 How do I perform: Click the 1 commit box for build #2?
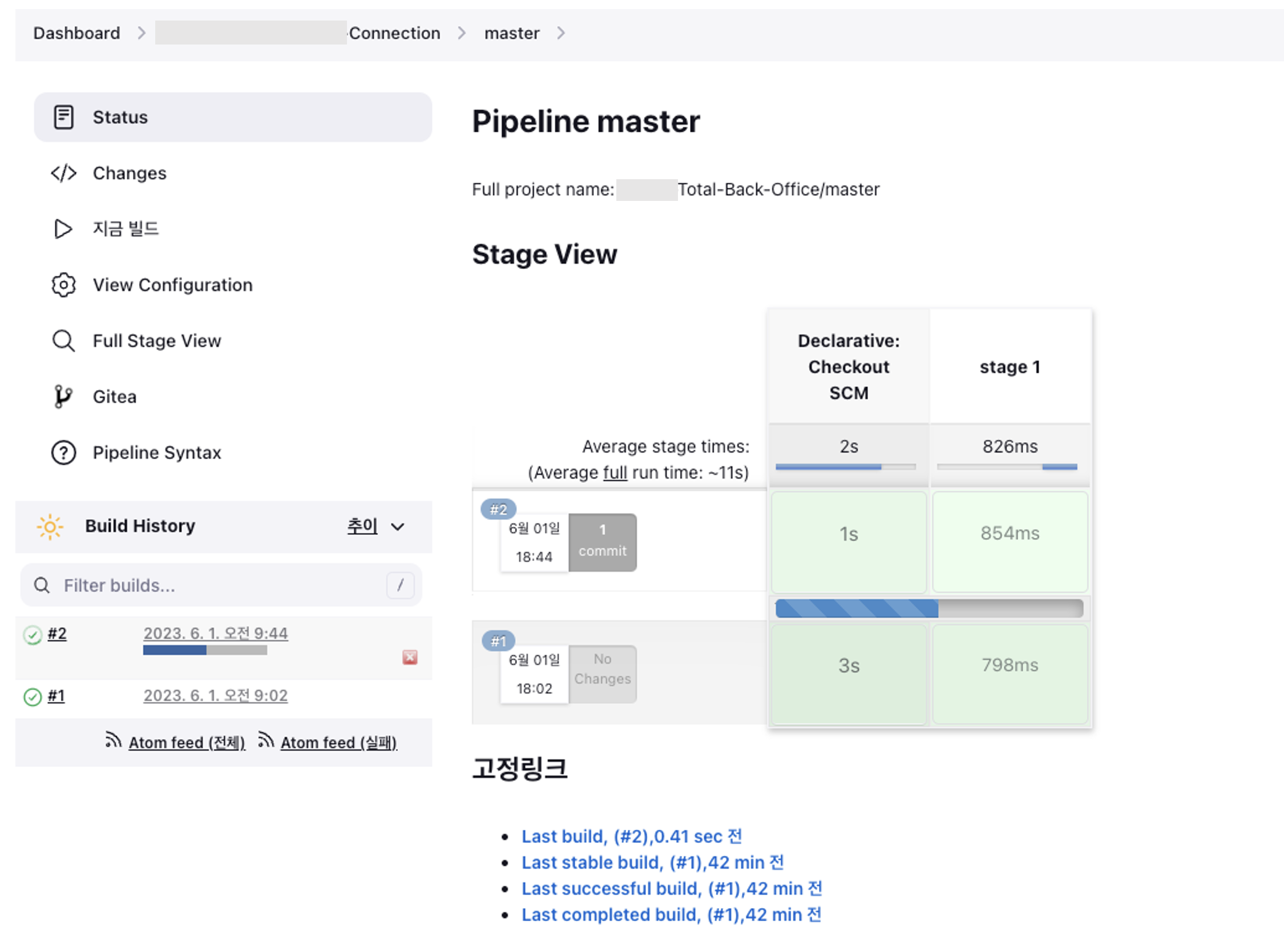click(602, 542)
